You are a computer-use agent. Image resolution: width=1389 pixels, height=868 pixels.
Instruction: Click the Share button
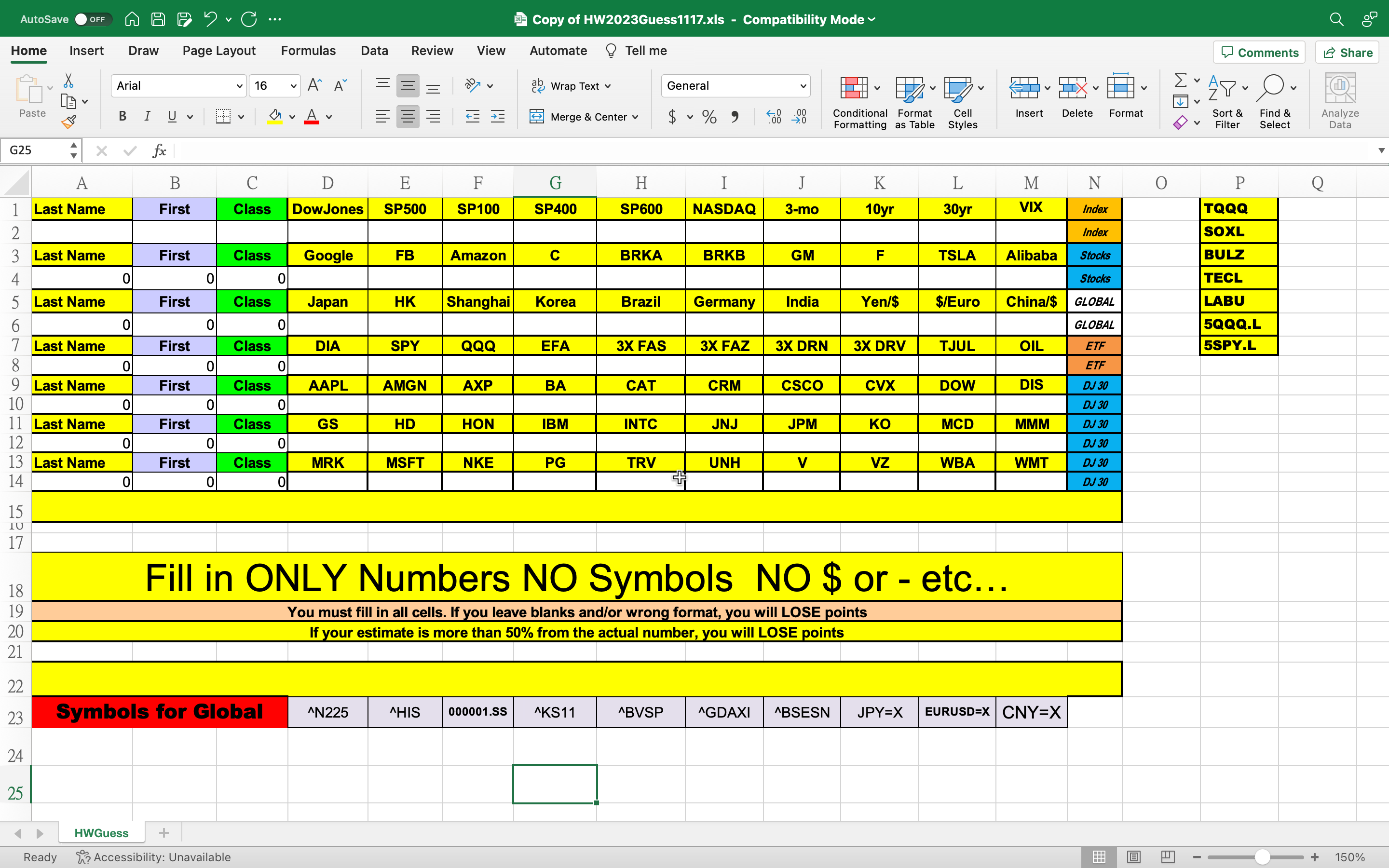1347,52
